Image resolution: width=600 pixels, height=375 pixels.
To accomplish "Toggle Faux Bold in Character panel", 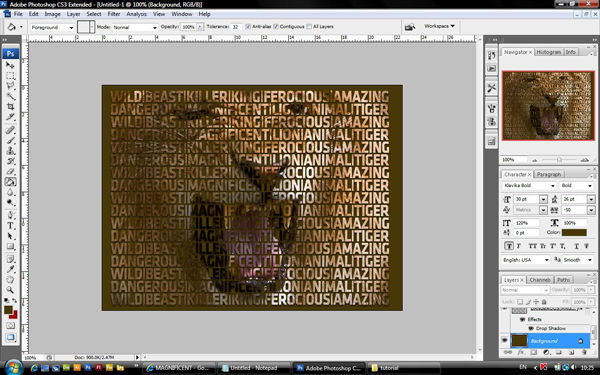I will click(509, 246).
